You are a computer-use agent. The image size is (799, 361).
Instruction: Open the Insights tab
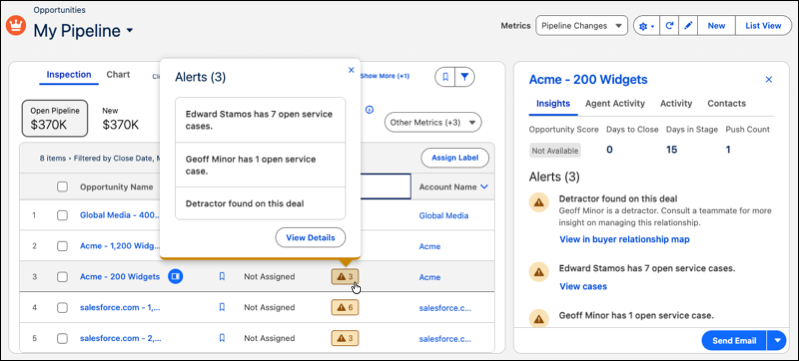[x=553, y=104]
